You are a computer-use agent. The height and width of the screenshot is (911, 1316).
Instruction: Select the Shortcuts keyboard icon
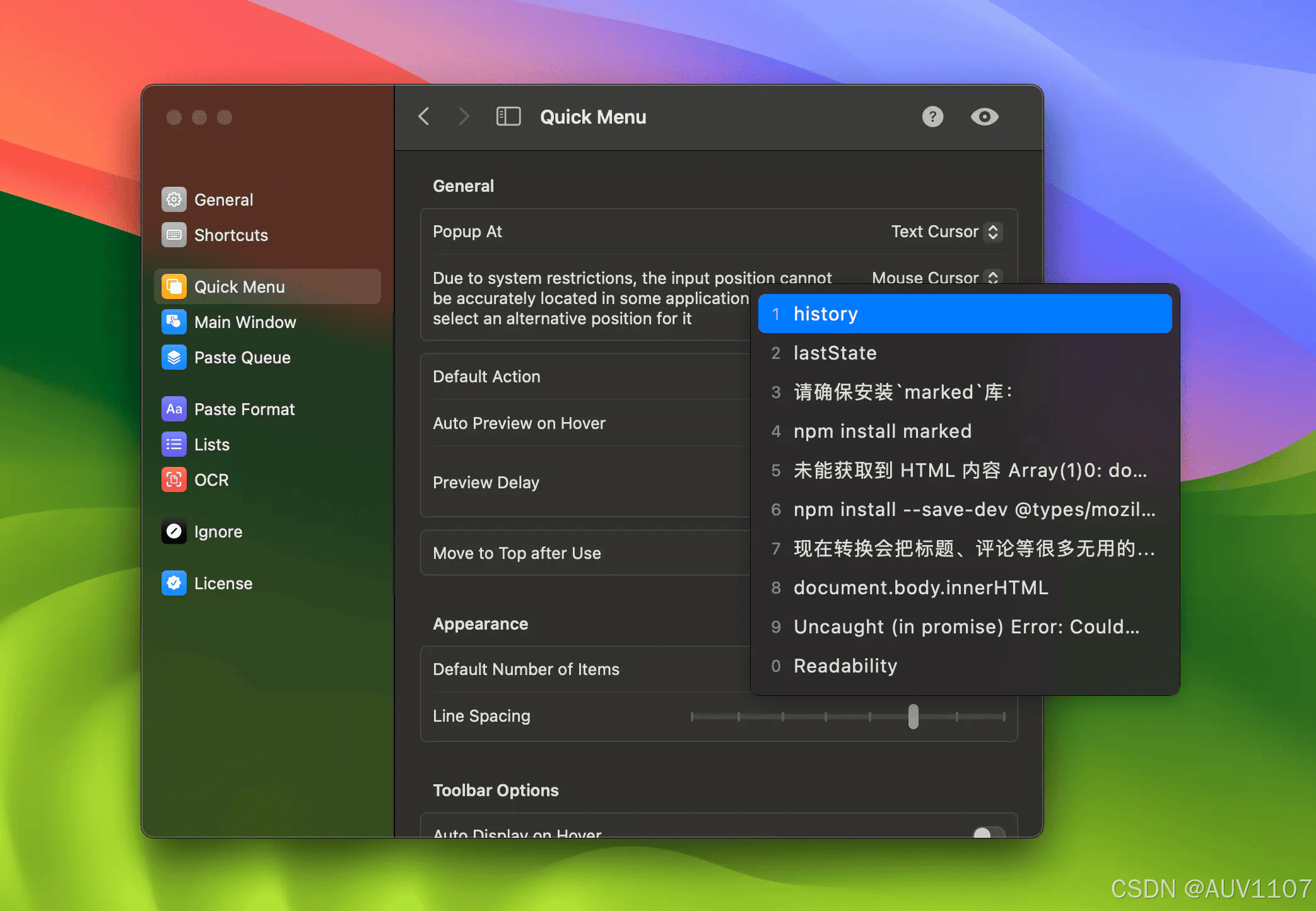(x=174, y=235)
